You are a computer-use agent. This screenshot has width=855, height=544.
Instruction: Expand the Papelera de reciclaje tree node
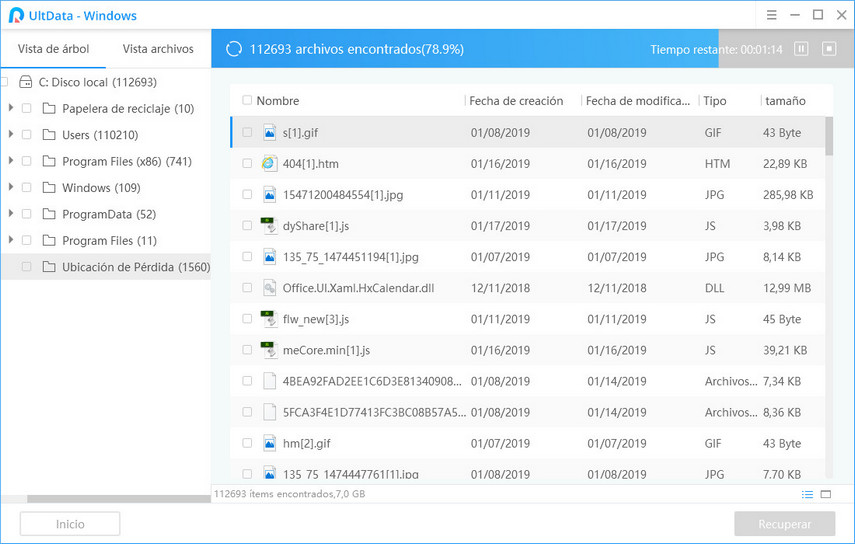(x=10, y=108)
